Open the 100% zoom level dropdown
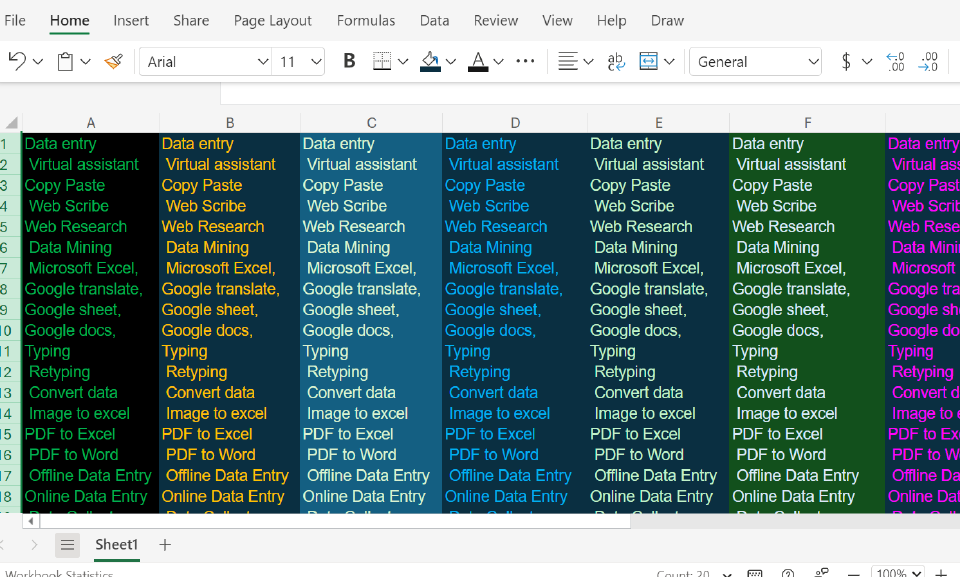 (898, 573)
